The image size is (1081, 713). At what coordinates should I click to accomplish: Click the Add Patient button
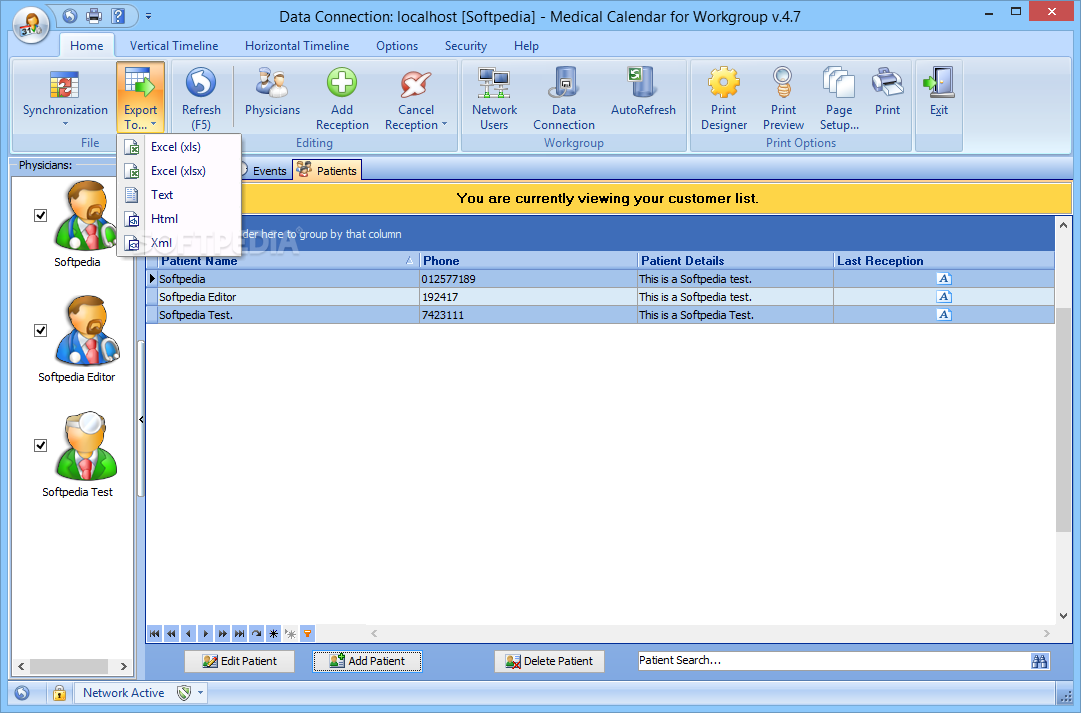pyautogui.click(x=367, y=661)
